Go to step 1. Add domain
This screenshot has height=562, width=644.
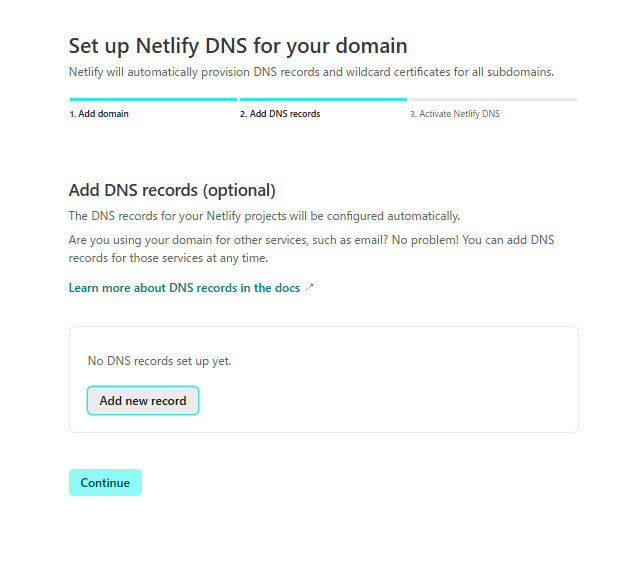coord(99,114)
